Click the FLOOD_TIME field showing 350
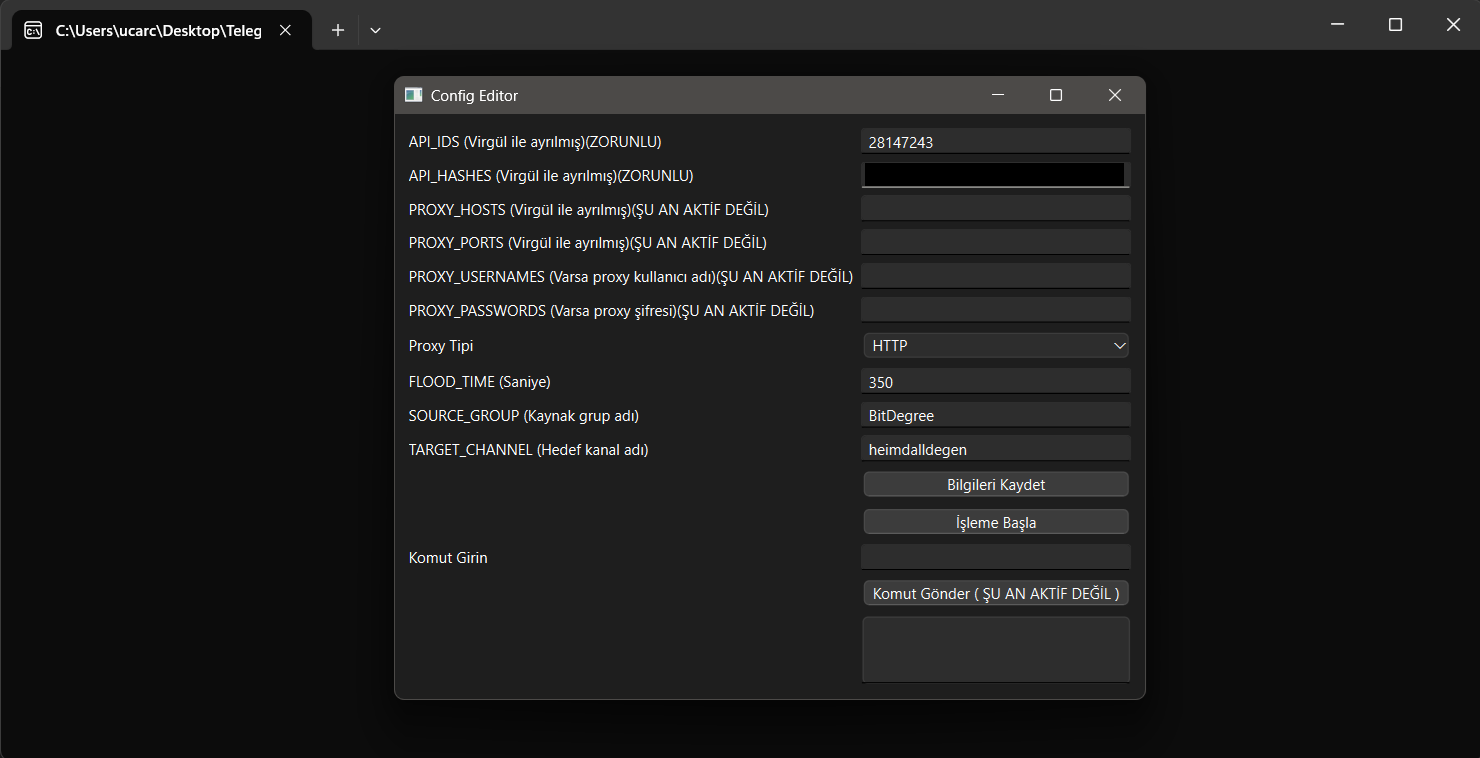The width and height of the screenshot is (1480, 758). pyautogui.click(x=995, y=381)
